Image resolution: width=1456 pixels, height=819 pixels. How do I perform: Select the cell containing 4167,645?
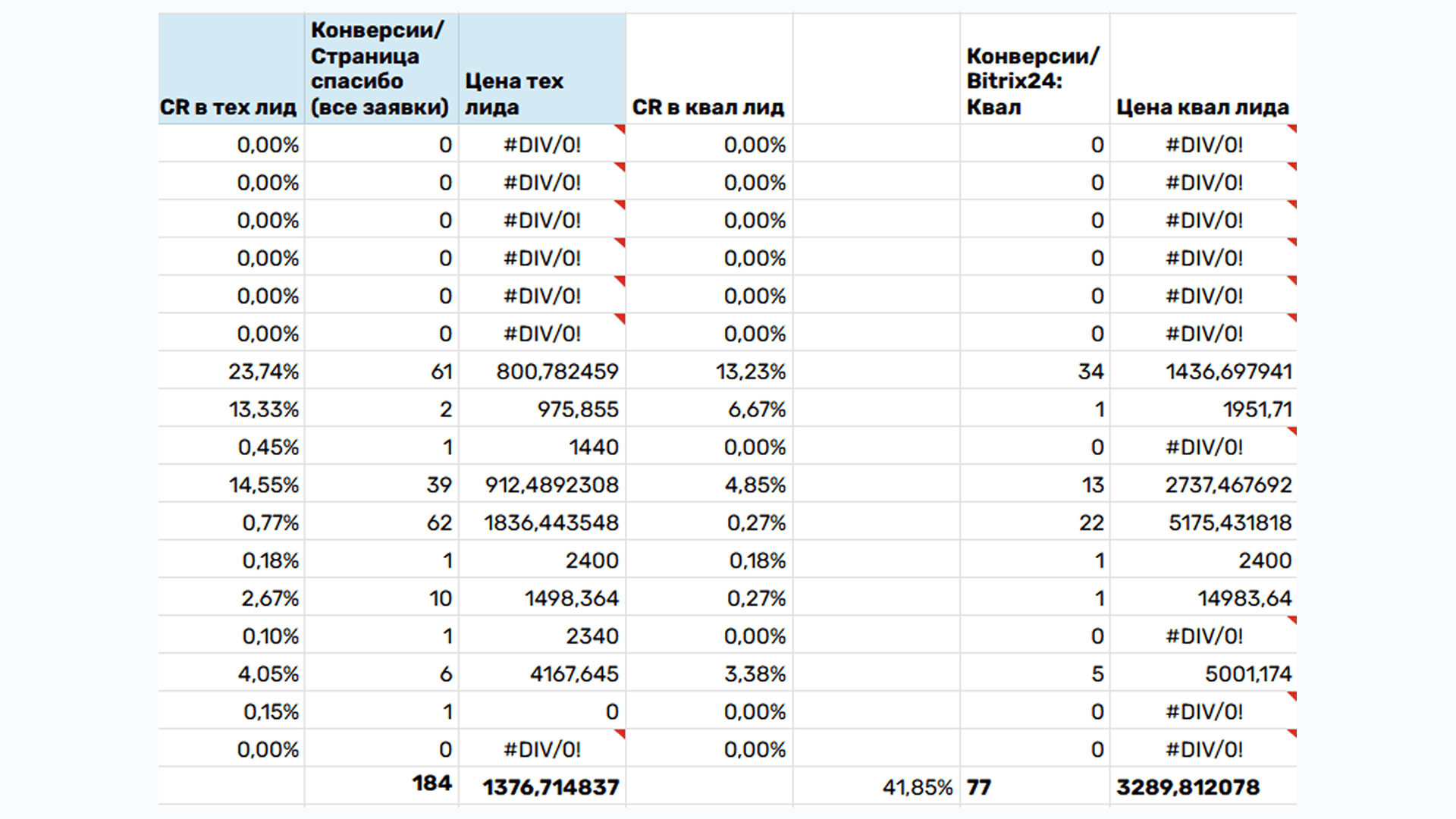[574, 673]
